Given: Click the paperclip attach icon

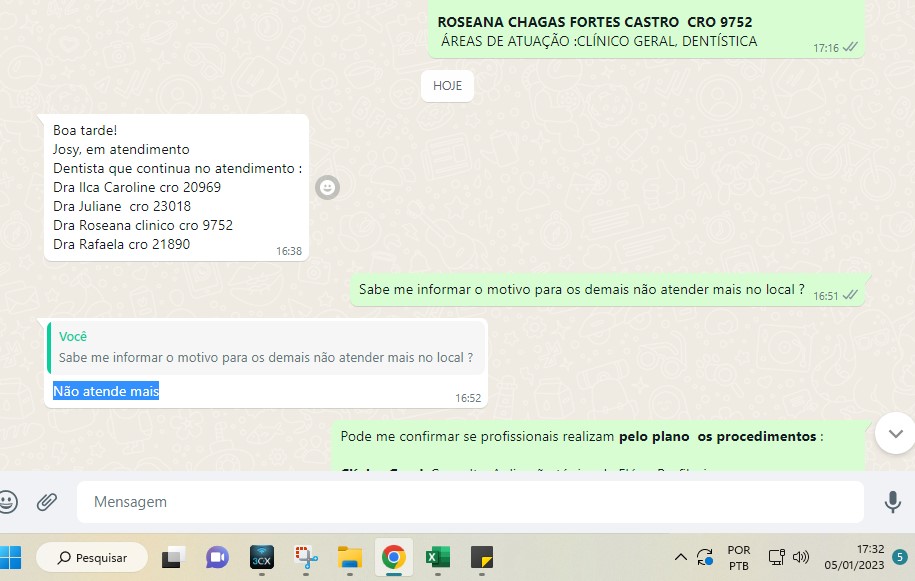Looking at the screenshot, I should (47, 501).
